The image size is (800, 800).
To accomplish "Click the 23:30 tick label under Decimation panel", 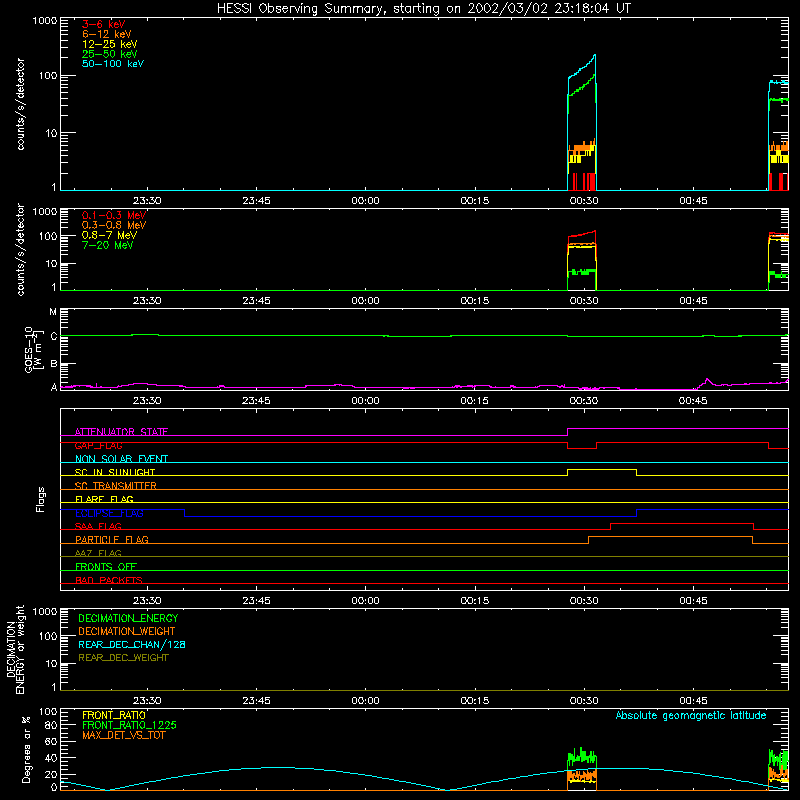I will (147, 701).
